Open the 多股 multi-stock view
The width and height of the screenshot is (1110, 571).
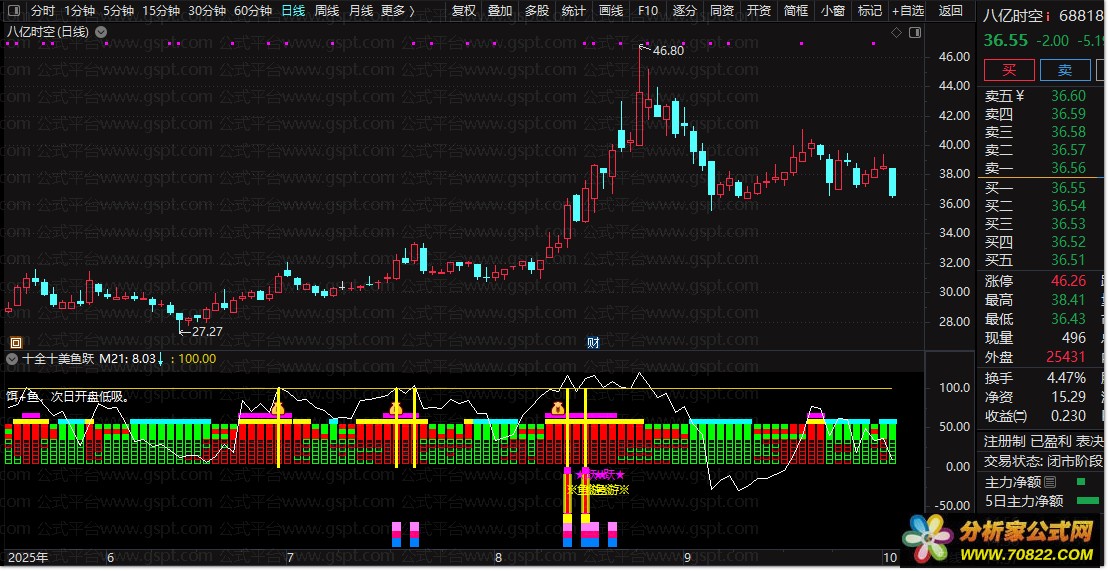[537, 11]
